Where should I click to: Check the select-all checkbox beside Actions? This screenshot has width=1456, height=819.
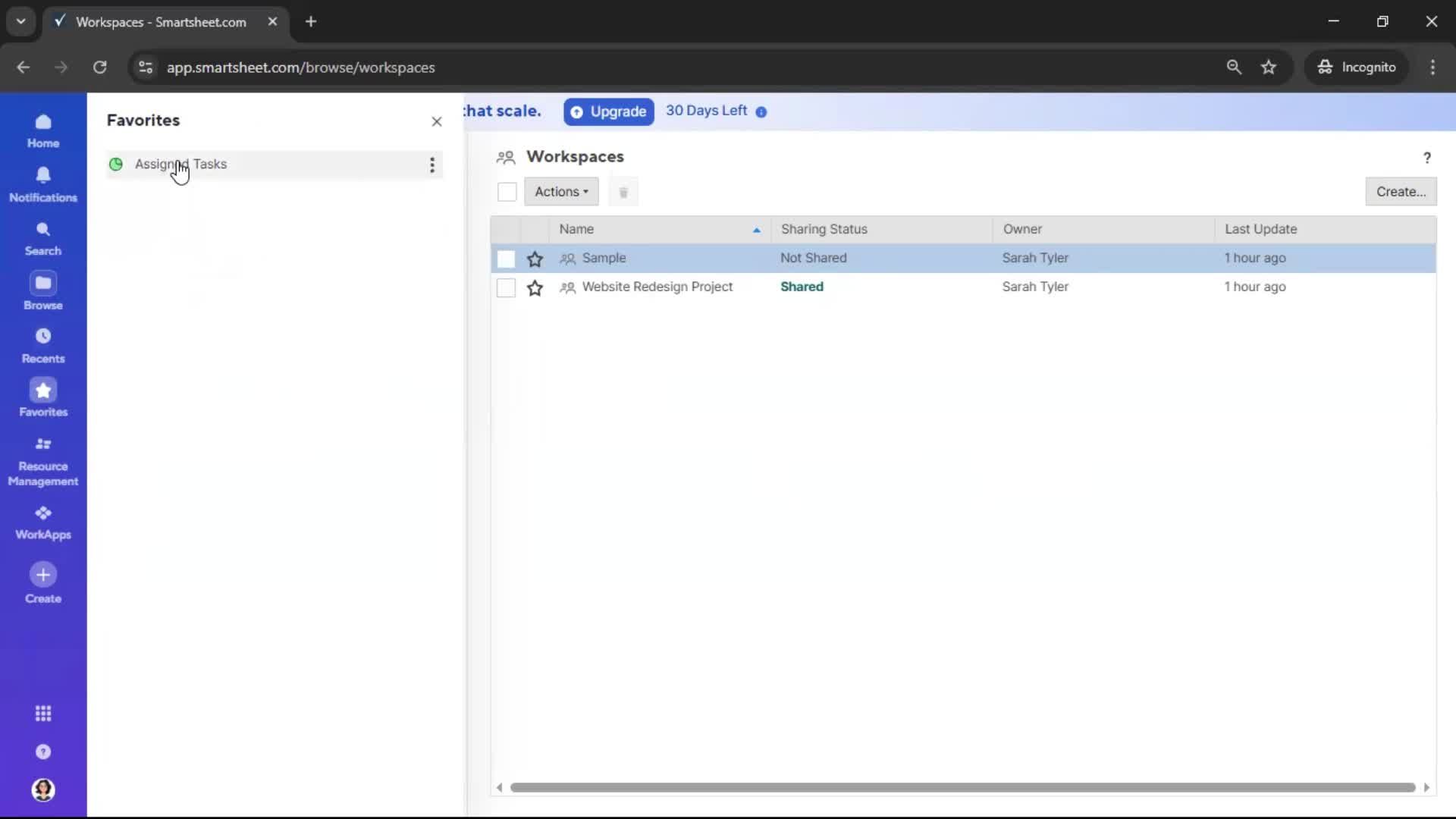507,192
